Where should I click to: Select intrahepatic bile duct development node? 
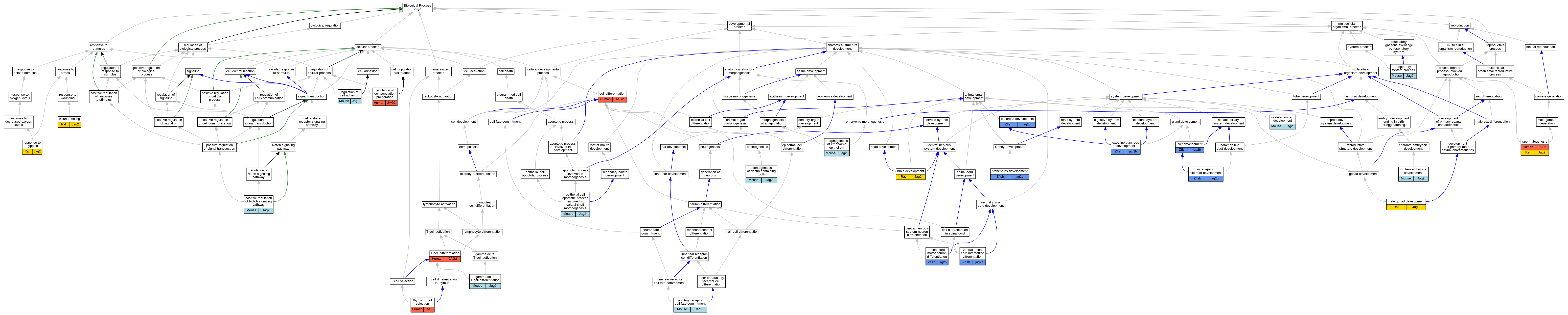(1205, 174)
